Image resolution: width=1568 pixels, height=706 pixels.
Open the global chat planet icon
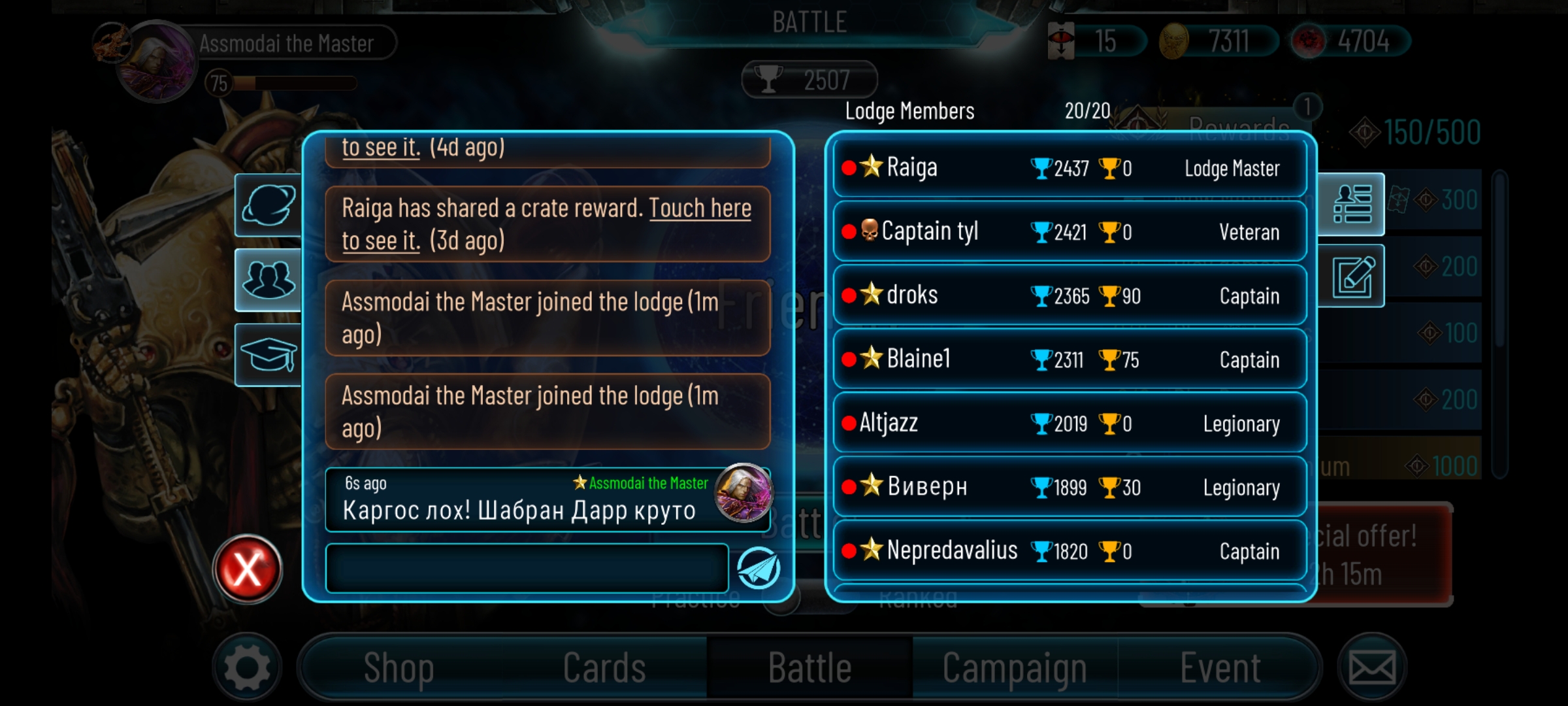coord(269,205)
